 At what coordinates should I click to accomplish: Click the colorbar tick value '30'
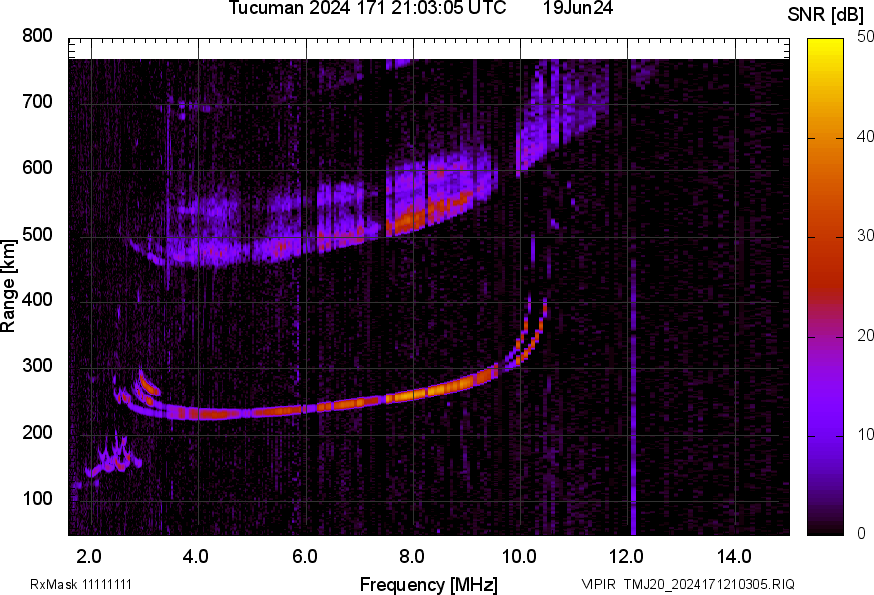(x=865, y=235)
